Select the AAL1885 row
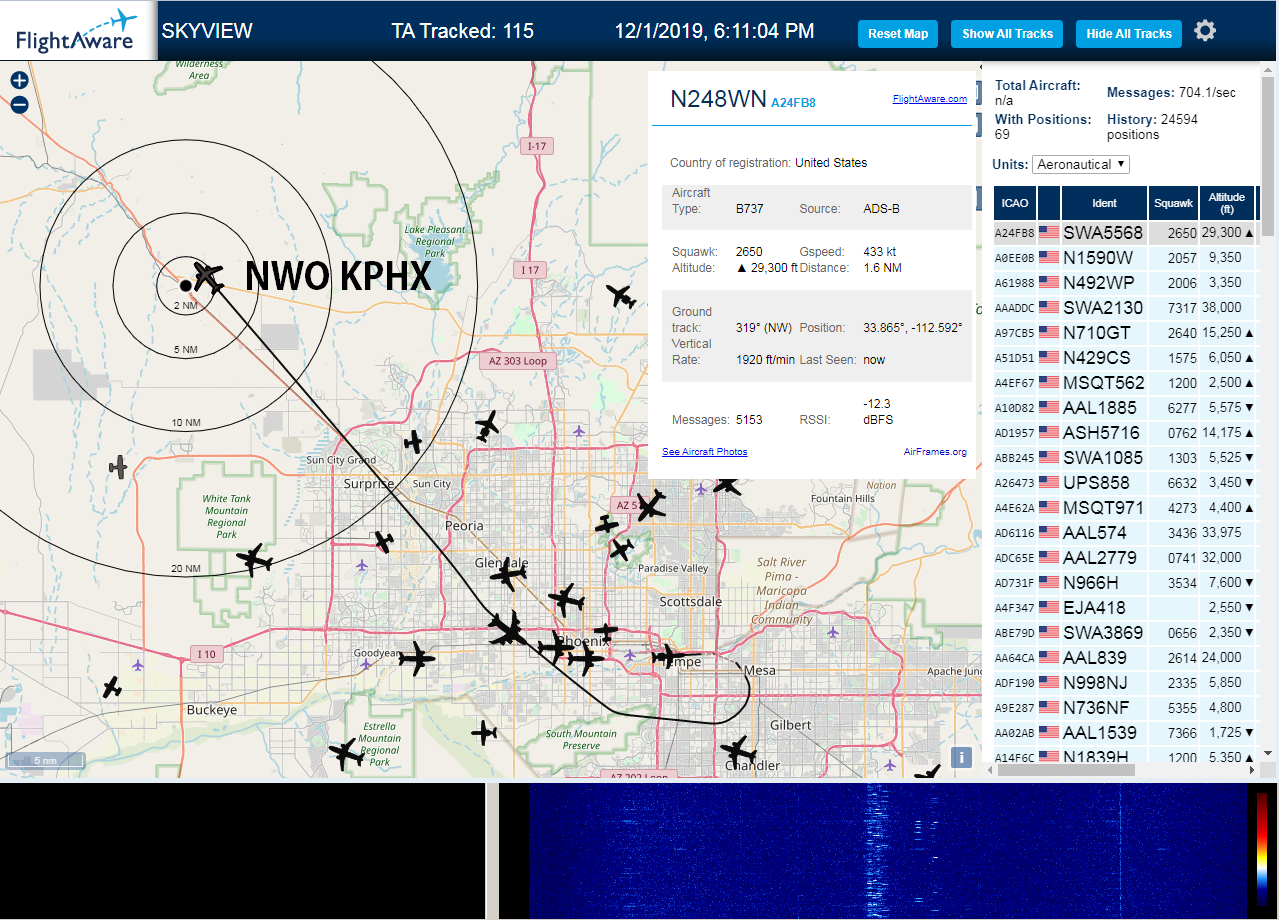1279x921 pixels. coord(1125,408)
